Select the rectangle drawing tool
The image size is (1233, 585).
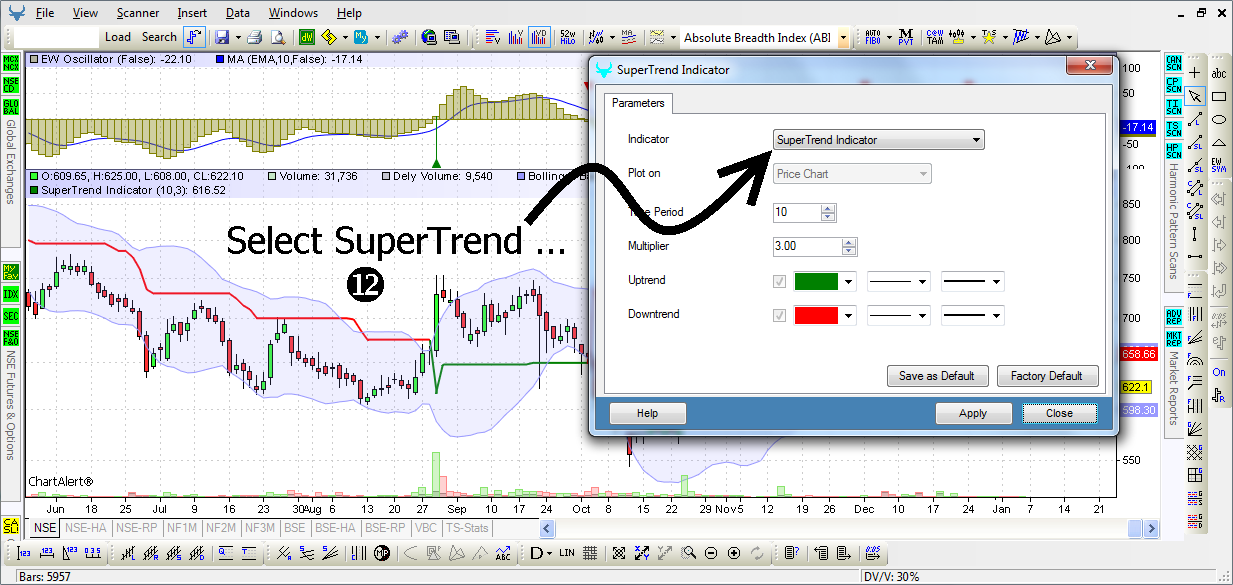pos(1219,97)
